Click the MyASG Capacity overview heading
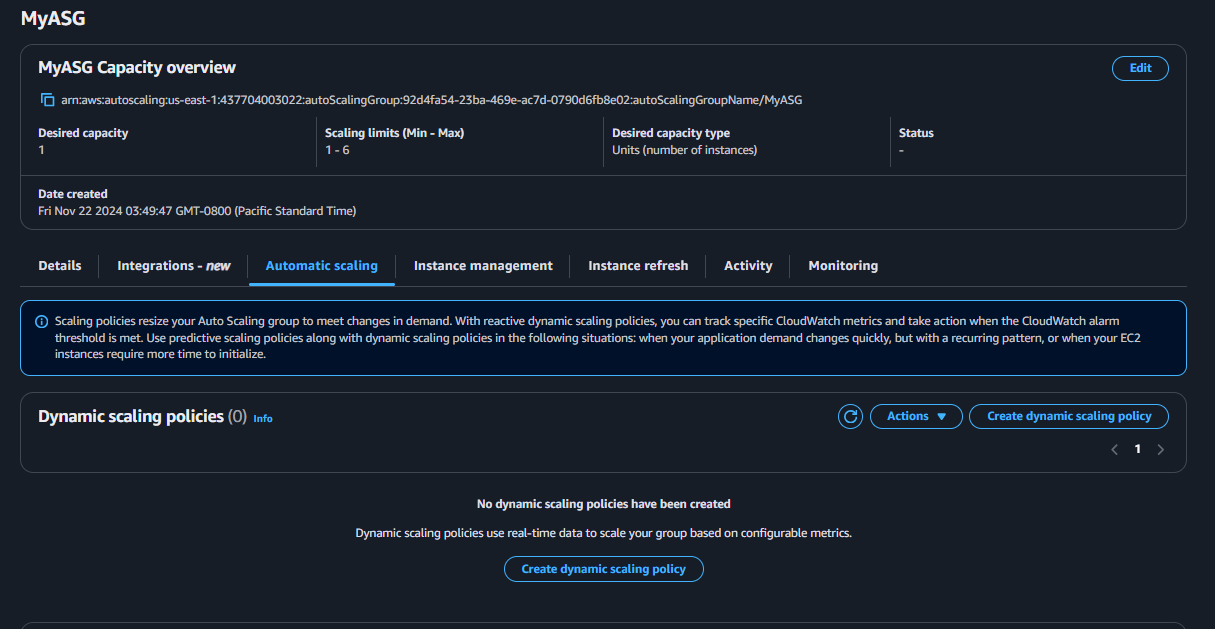1215x629 pixels. (137, 68)
